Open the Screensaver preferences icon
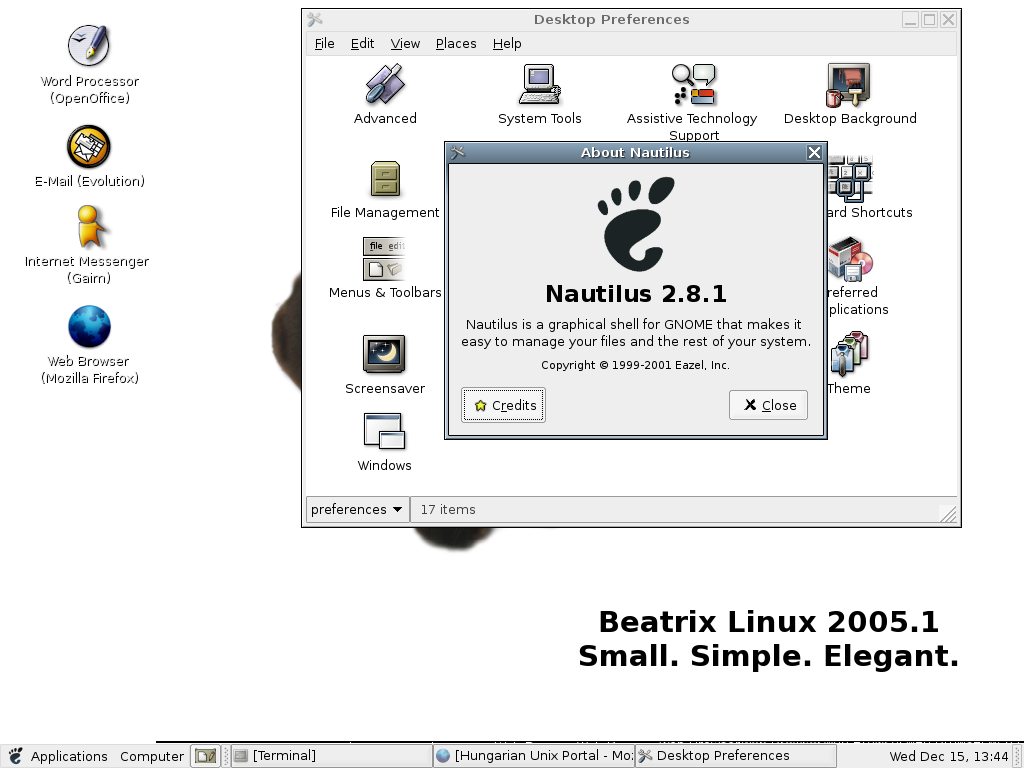1024x768 pixels. [384, 354]
